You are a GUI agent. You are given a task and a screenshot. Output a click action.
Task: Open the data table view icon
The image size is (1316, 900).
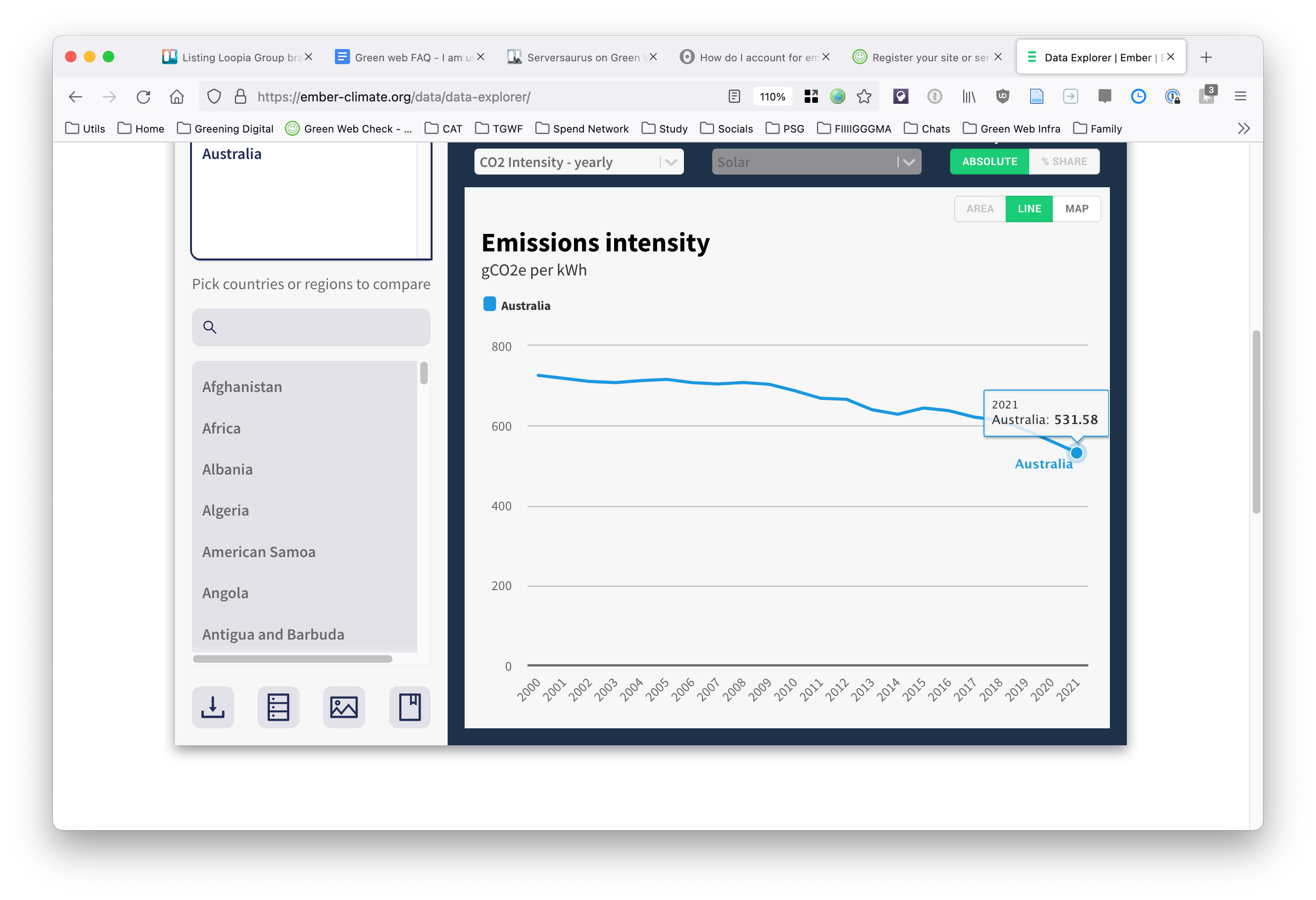tap(278, 707)
